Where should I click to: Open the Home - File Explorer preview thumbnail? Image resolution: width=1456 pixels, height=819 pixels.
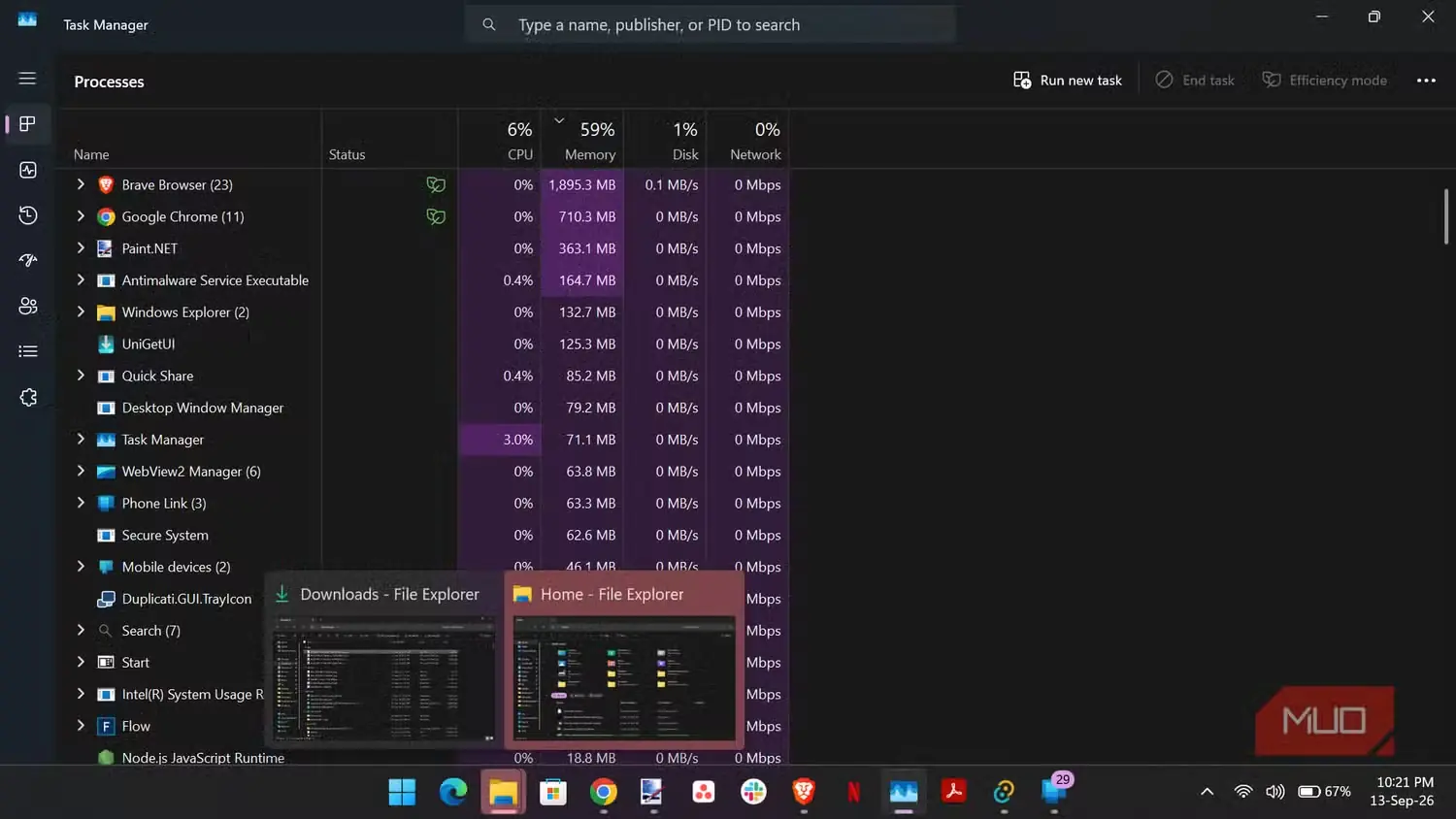(624, 661)
